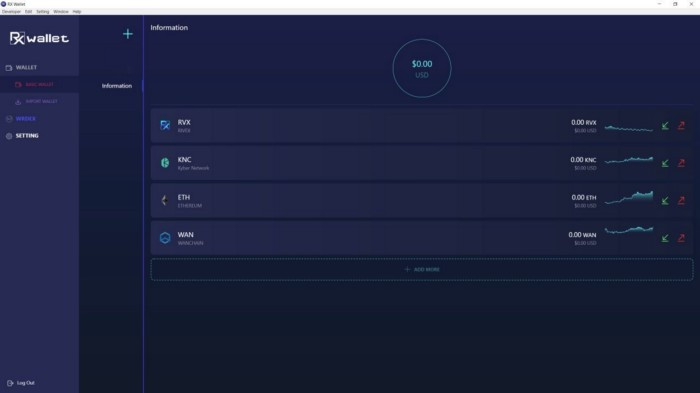Open the Developer menu
The width and height of the screenshot is (700, 393).
pos(11,12)
